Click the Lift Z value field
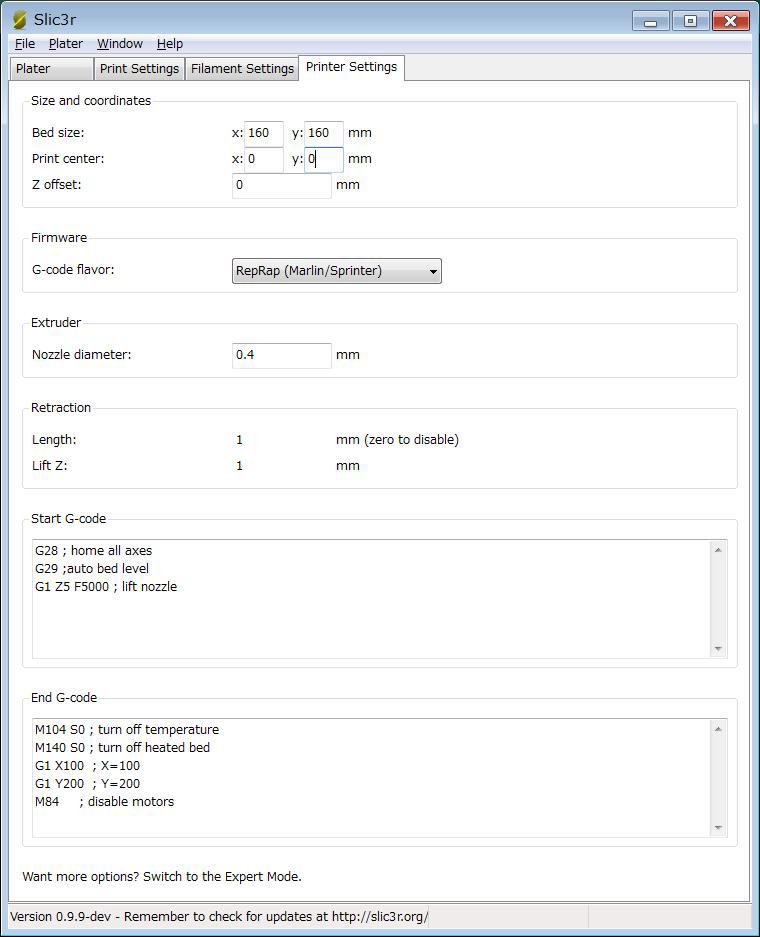The height and width of the screenshot is (937, 760). [281, 466]
